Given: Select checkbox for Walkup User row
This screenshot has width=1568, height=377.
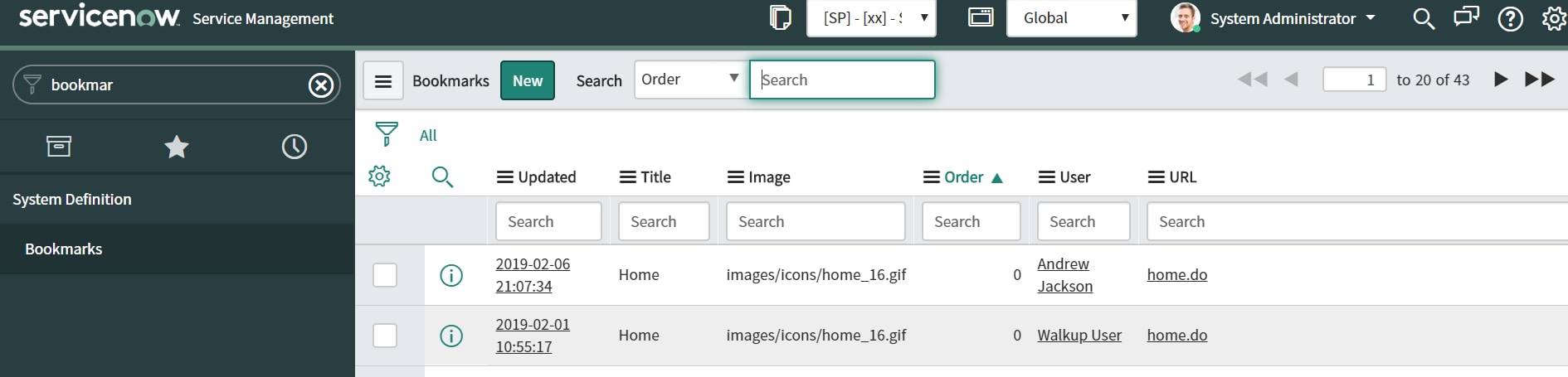Looking at the screenshot, I should (385, 336).
